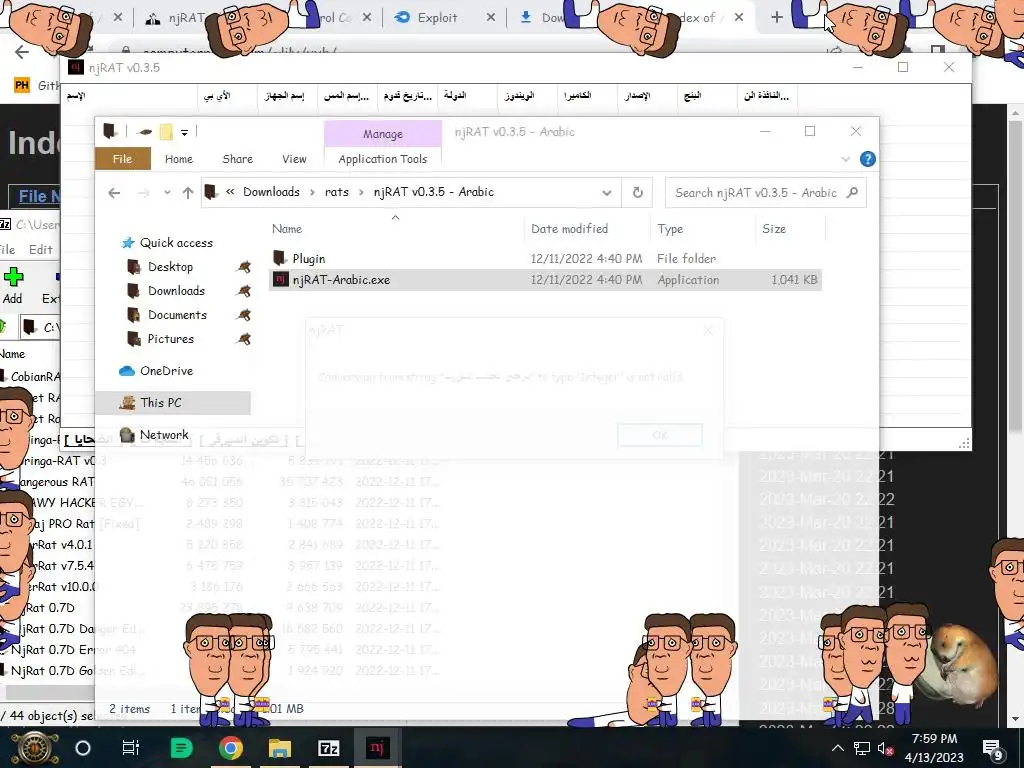Click the njRAT v0.3.5 title bar icon
Screen dimensions: 1024x768
tap(76, 67)
